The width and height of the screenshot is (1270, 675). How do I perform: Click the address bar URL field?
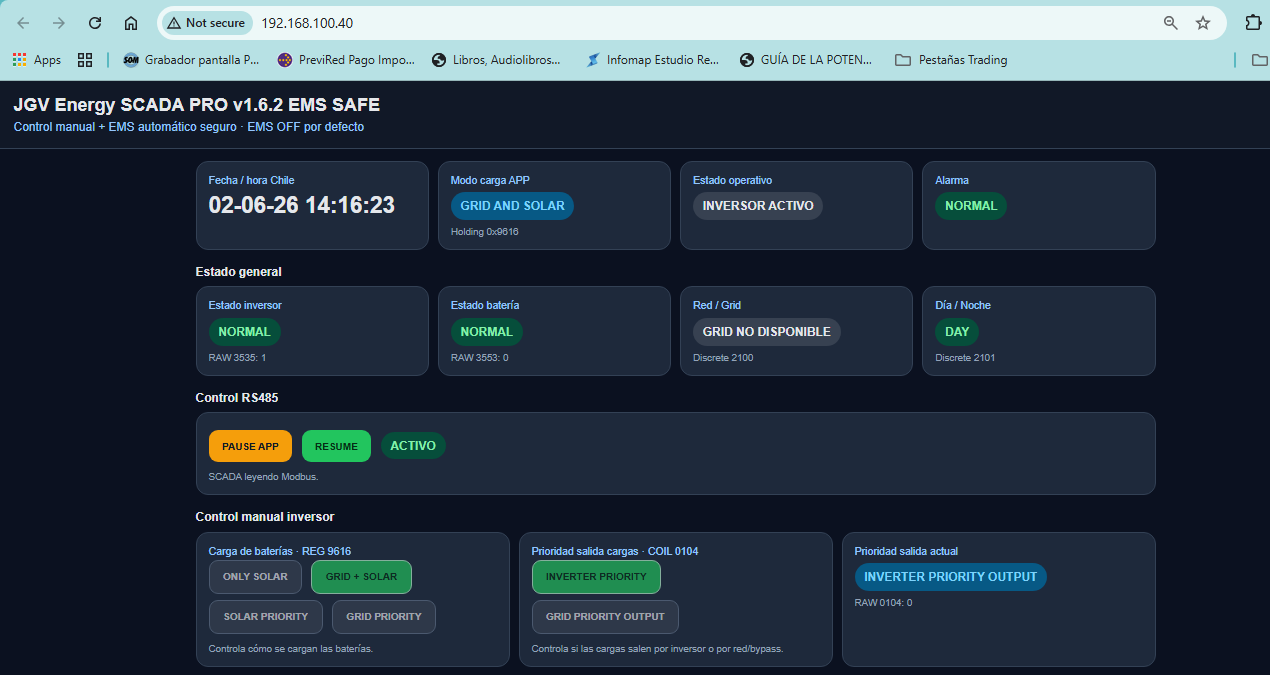[x=700, y=23]
